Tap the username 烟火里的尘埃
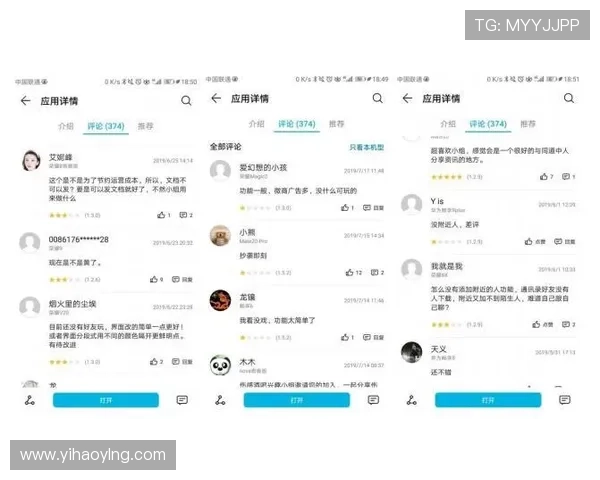This screenshot has width=600, height=480. [x=72, y=304]
